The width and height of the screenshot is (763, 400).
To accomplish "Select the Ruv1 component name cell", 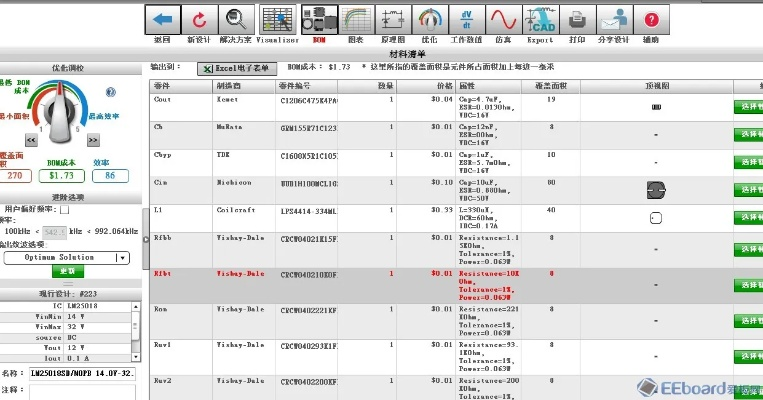I will pyautogui.click(x=181, y=357).
